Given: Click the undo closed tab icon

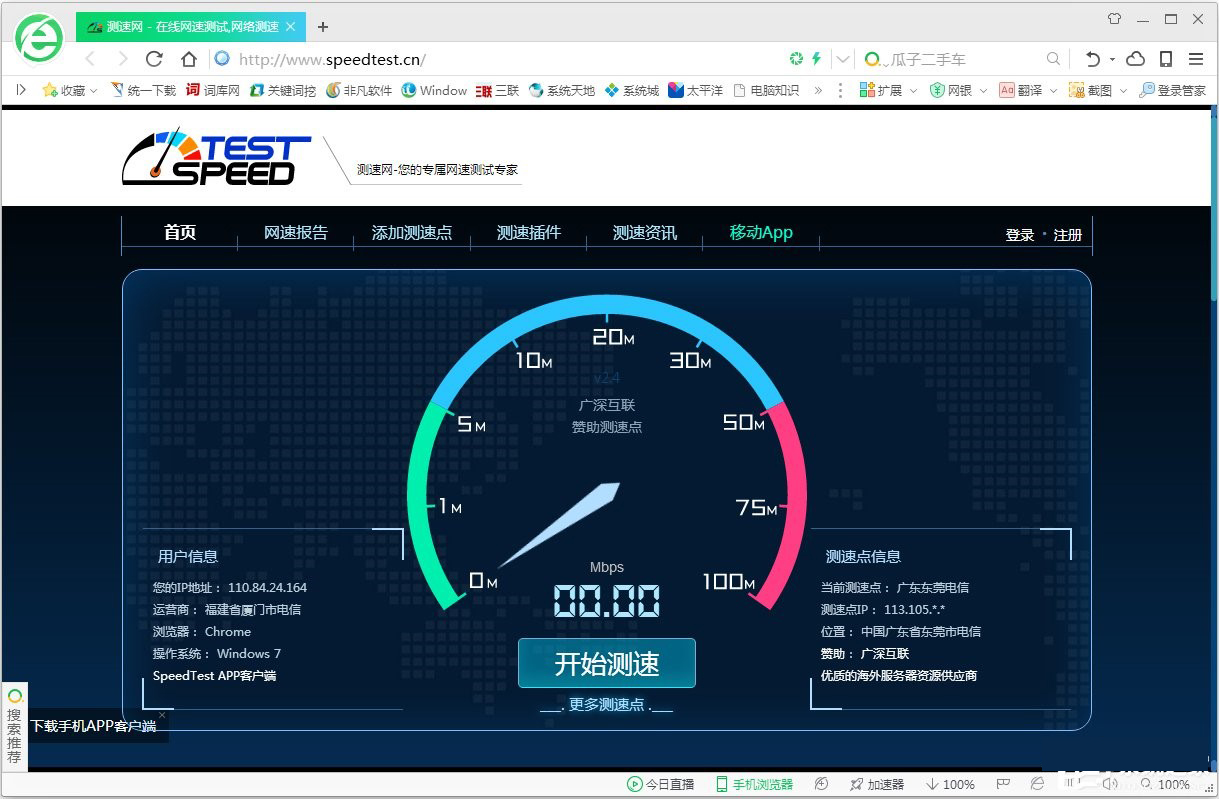Looking at the screenshot, I should pyautogui.click(x=1092, y=59).
